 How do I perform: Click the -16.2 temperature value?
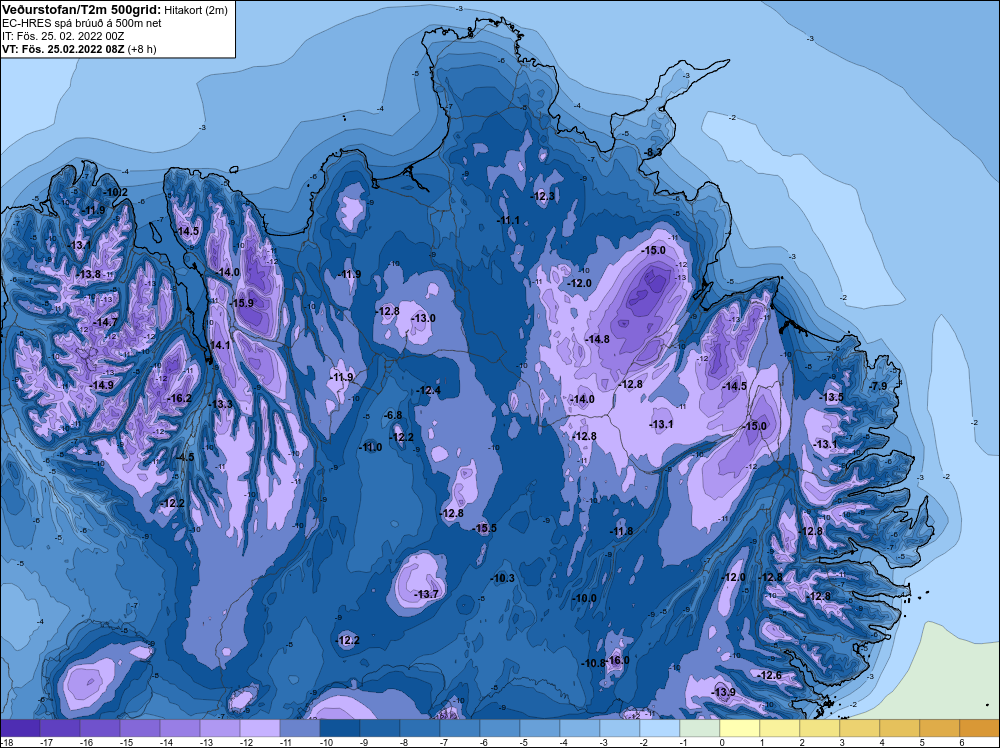coord(179,399)
